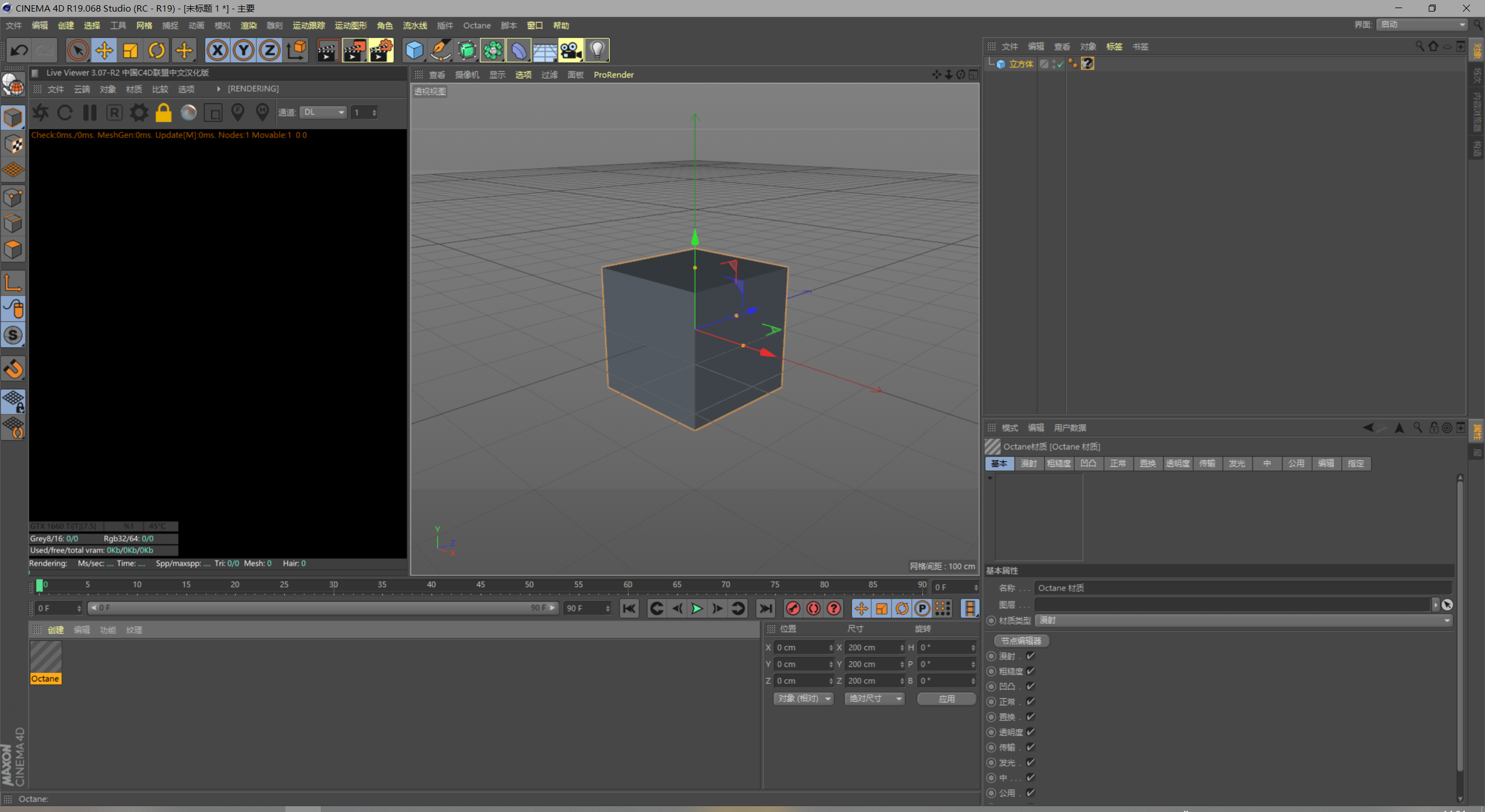The image size is (1485, 812).
Task: Click the Bend deformer icon
Action: pyautogui.click(x=519, y=50)
